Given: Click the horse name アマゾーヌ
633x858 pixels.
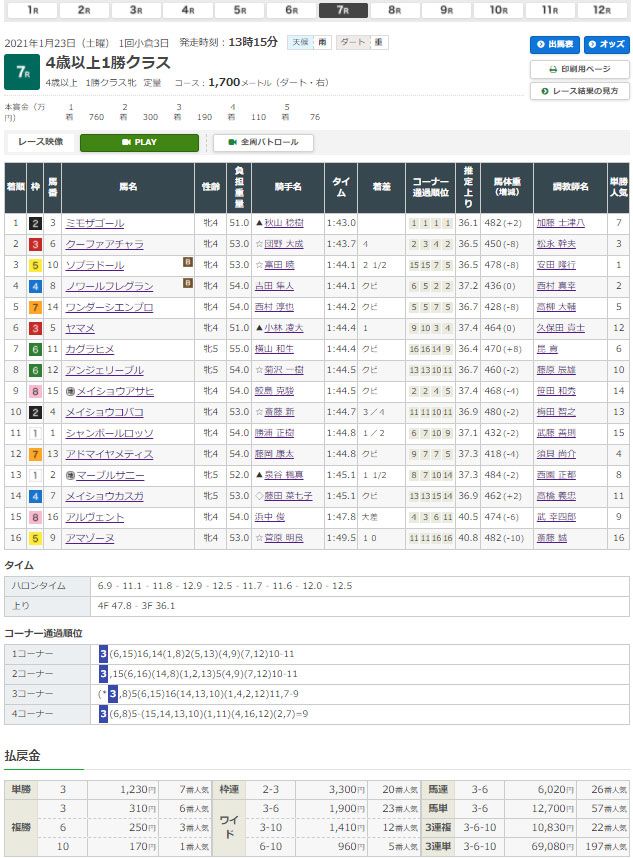Looking at the screenshot, I should coord(90,538).
